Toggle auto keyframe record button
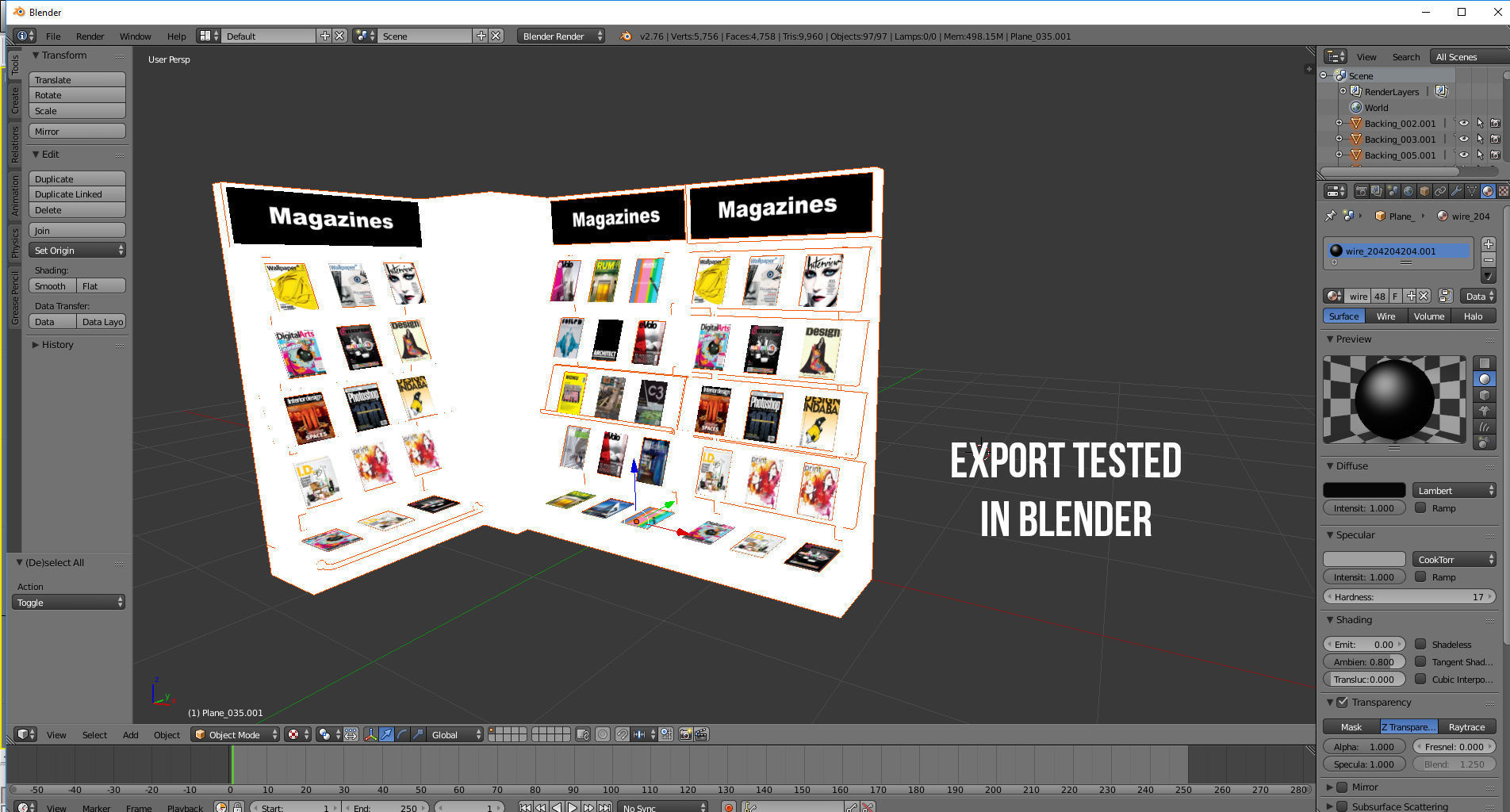 (x=728, y=807)
